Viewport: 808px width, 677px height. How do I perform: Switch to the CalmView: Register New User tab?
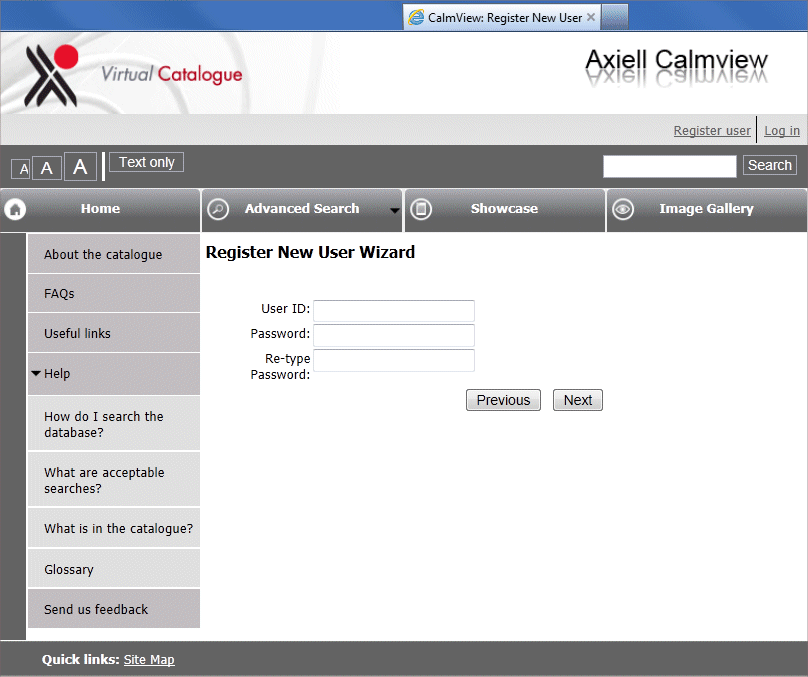click(x=500, y=16)
